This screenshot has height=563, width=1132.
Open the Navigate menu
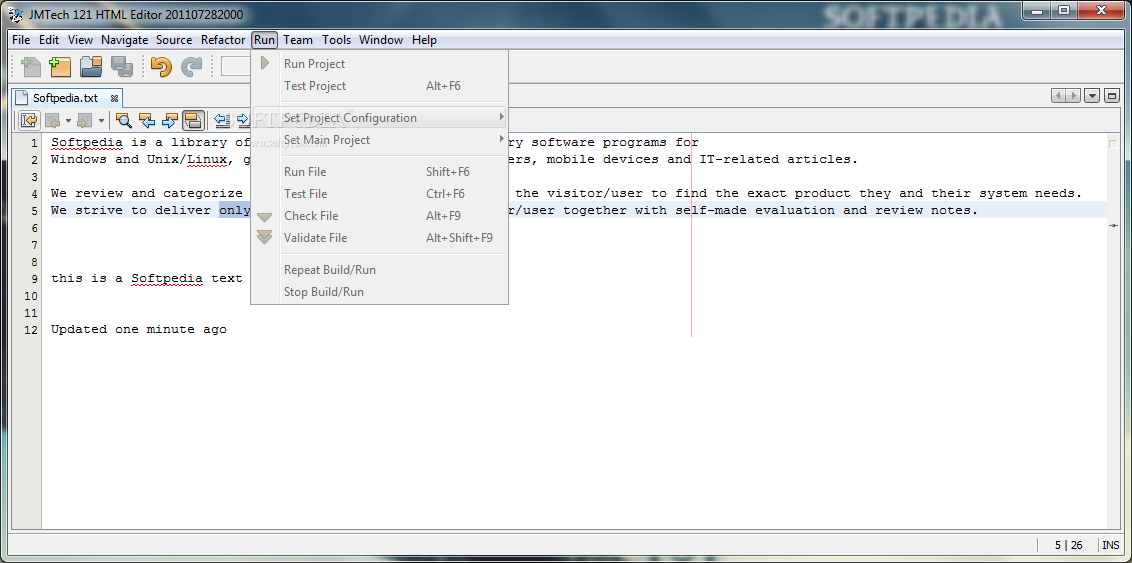(124, 40)
